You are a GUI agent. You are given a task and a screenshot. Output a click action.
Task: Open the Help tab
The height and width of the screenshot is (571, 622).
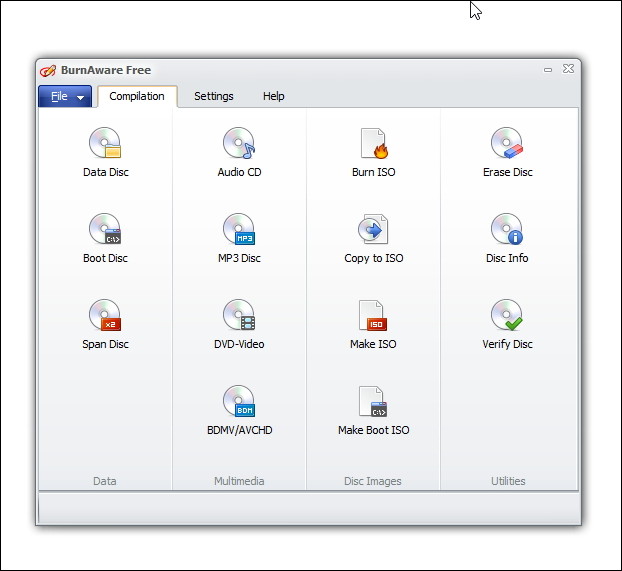click(274, 96)
